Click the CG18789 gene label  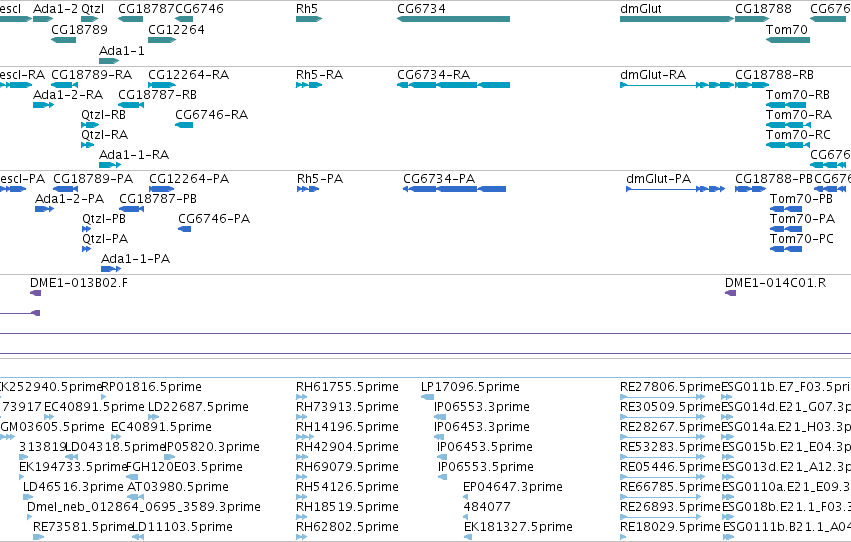coord(79,29)
